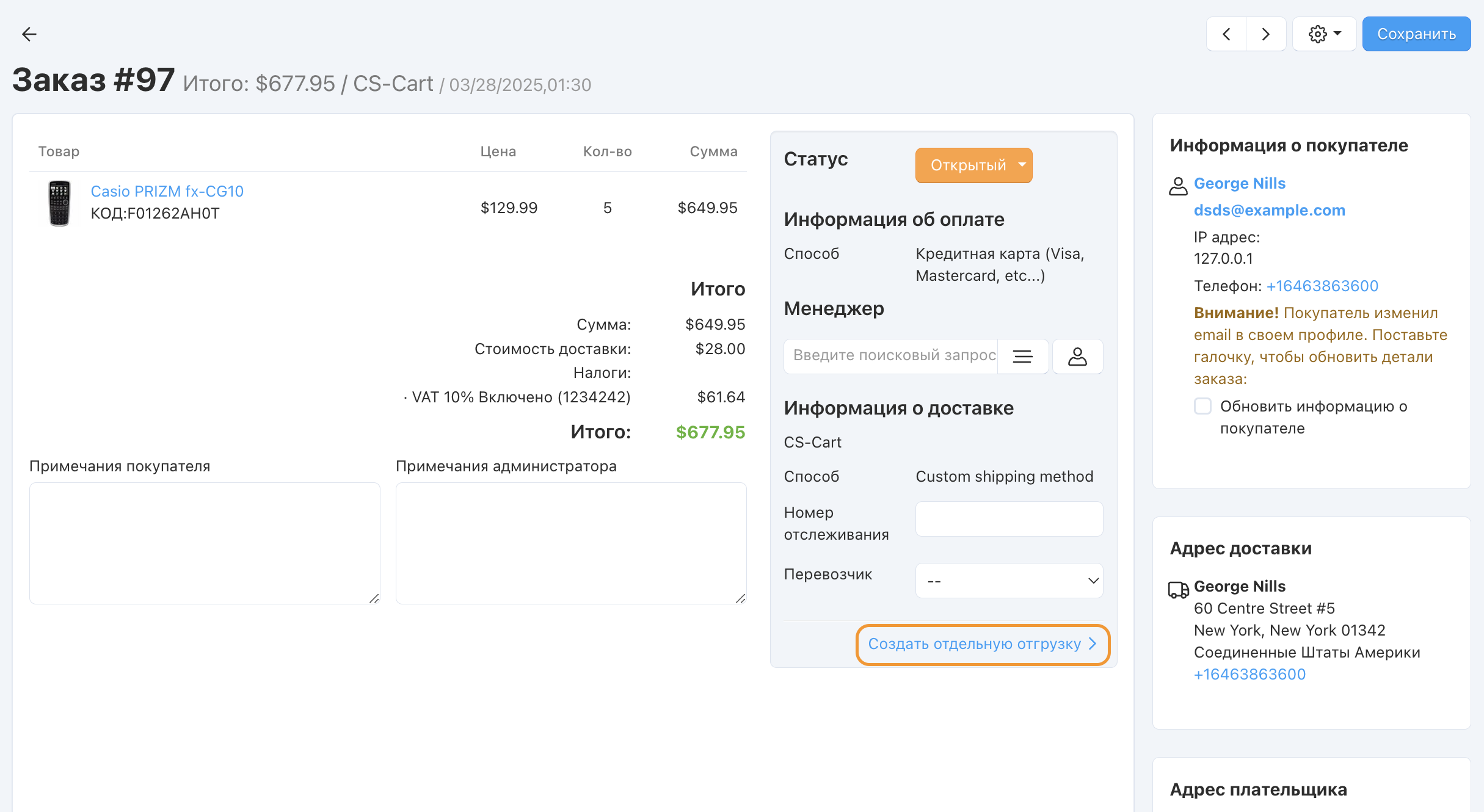Image resolution: width=1484 pixels, height=812 pixels.
Task: Open Casio PRIZM fx-CG10 product link
Action: point(167,191)
